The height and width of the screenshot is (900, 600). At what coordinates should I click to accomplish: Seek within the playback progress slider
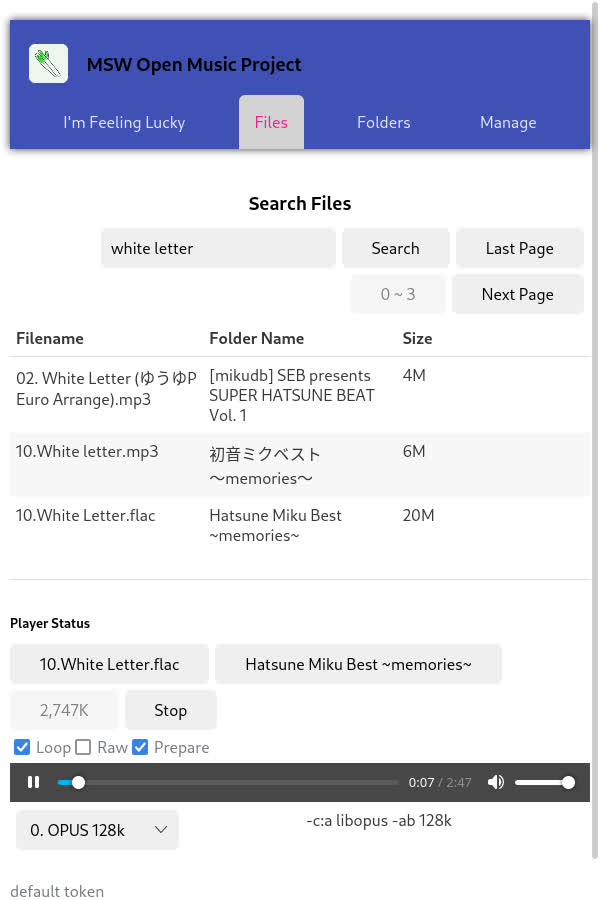pos(230,782)
